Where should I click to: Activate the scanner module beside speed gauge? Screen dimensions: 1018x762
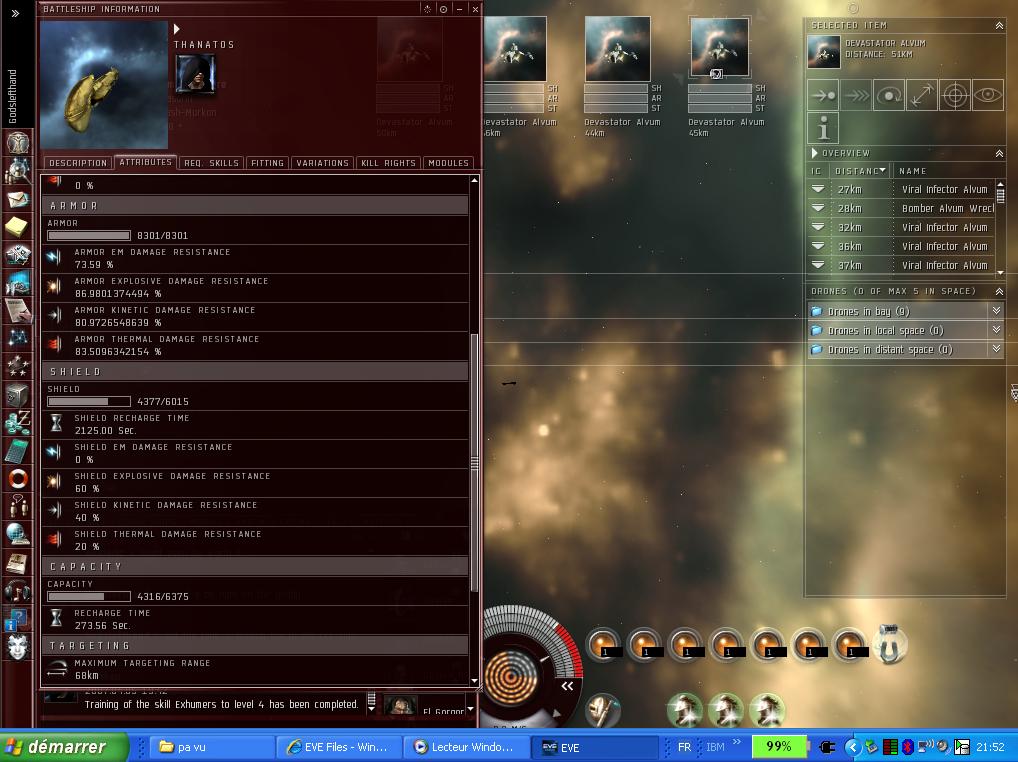click(603, 710)
